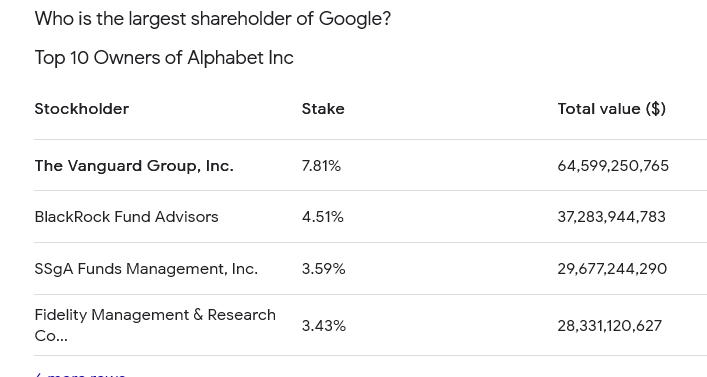Select The Vanguard Group, Inc. stockholder entry
Screen dimensions: 707x377
134,166
